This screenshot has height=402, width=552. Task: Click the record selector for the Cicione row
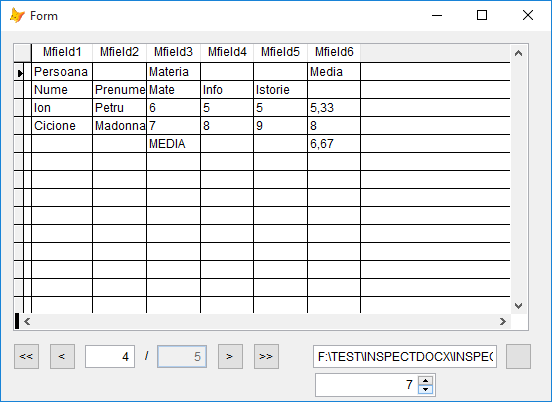[19, 126]
